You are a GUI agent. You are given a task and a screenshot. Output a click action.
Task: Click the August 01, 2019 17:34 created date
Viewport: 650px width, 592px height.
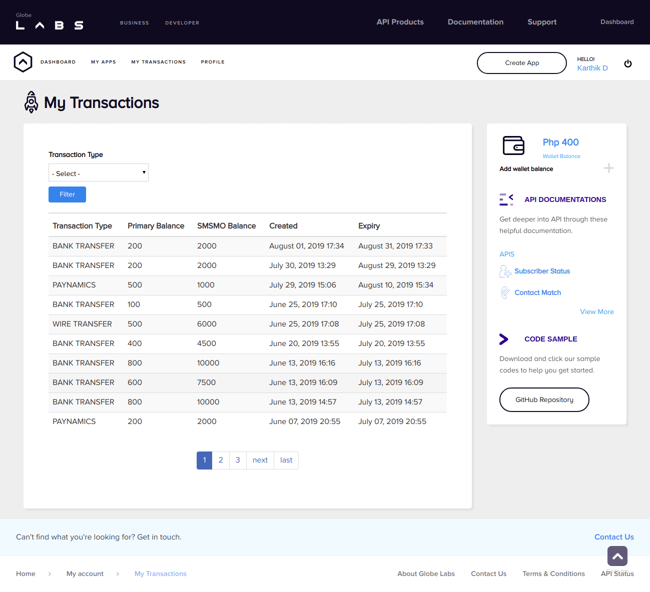point(306,246)
